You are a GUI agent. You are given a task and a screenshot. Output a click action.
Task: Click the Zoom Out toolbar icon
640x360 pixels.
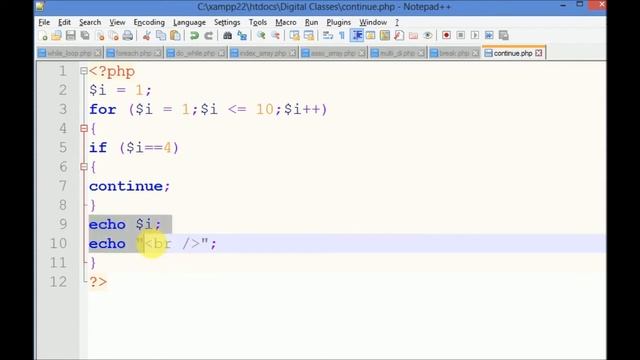[275, 36]
